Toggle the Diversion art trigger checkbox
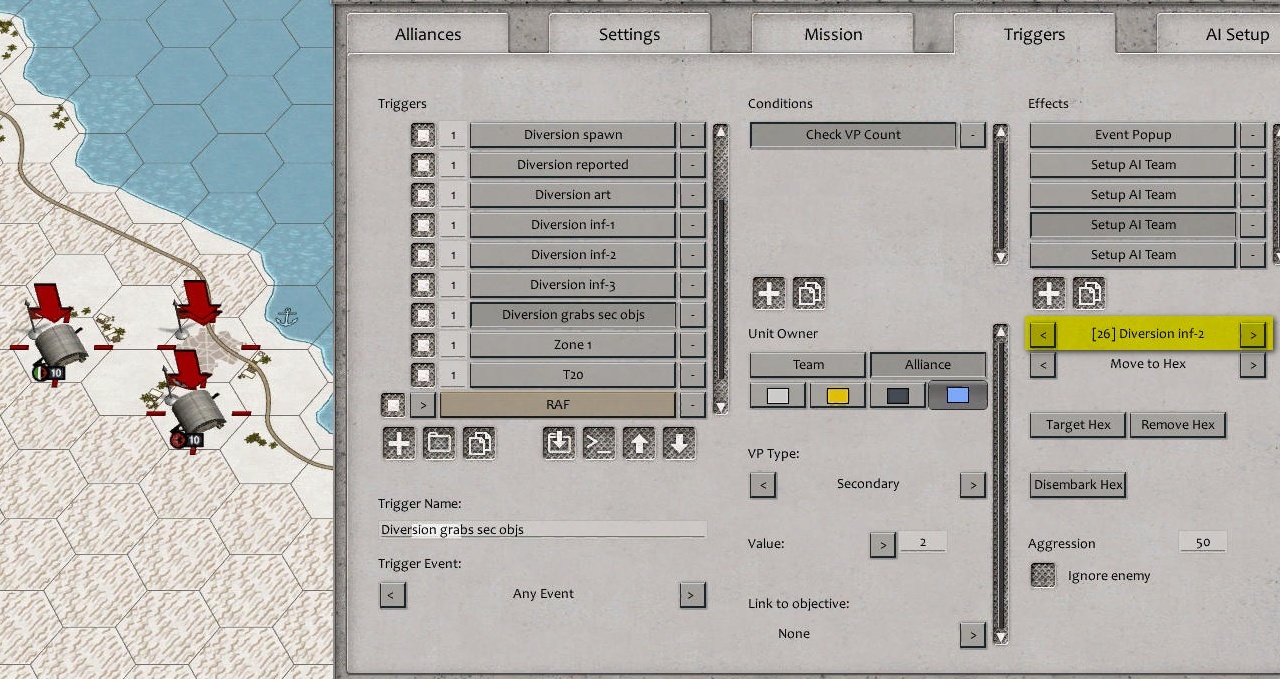 [x=423, y=195]
